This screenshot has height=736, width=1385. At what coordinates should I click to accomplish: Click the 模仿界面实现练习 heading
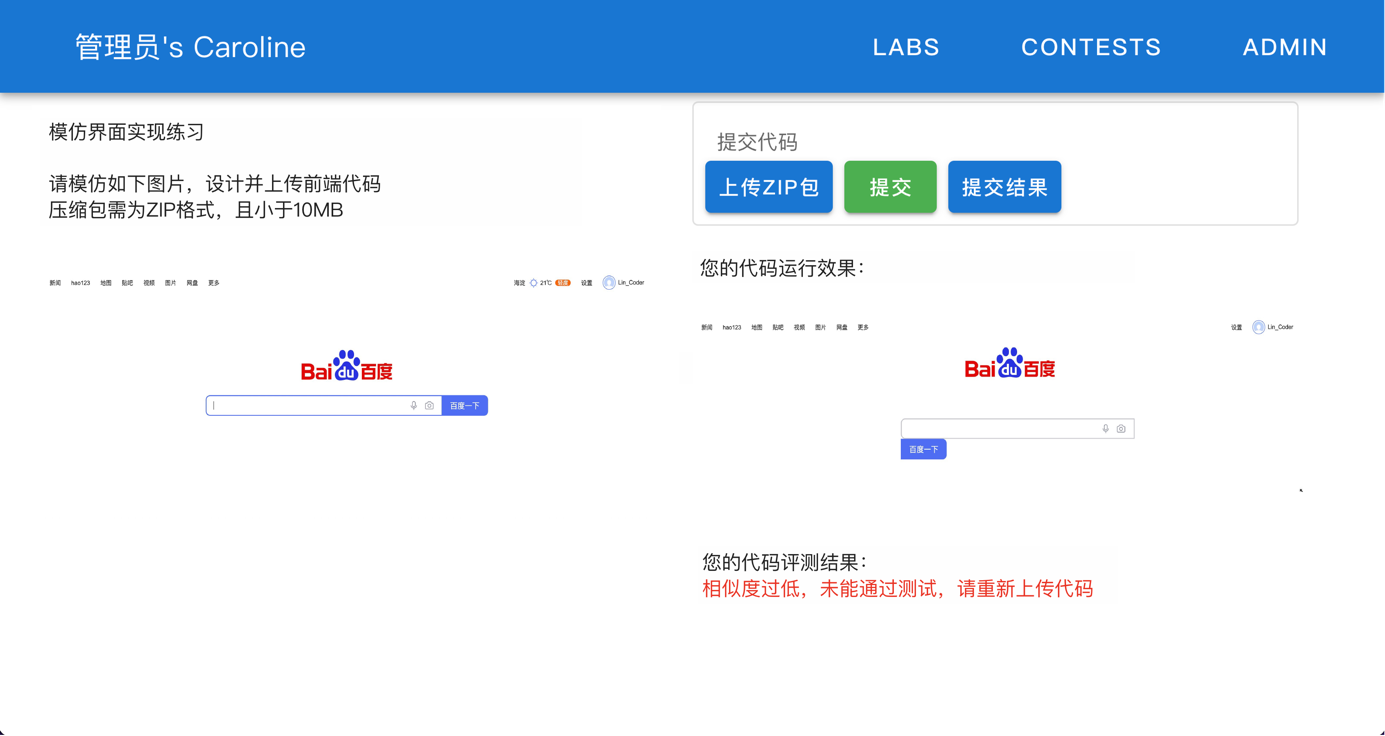point(127,132)
